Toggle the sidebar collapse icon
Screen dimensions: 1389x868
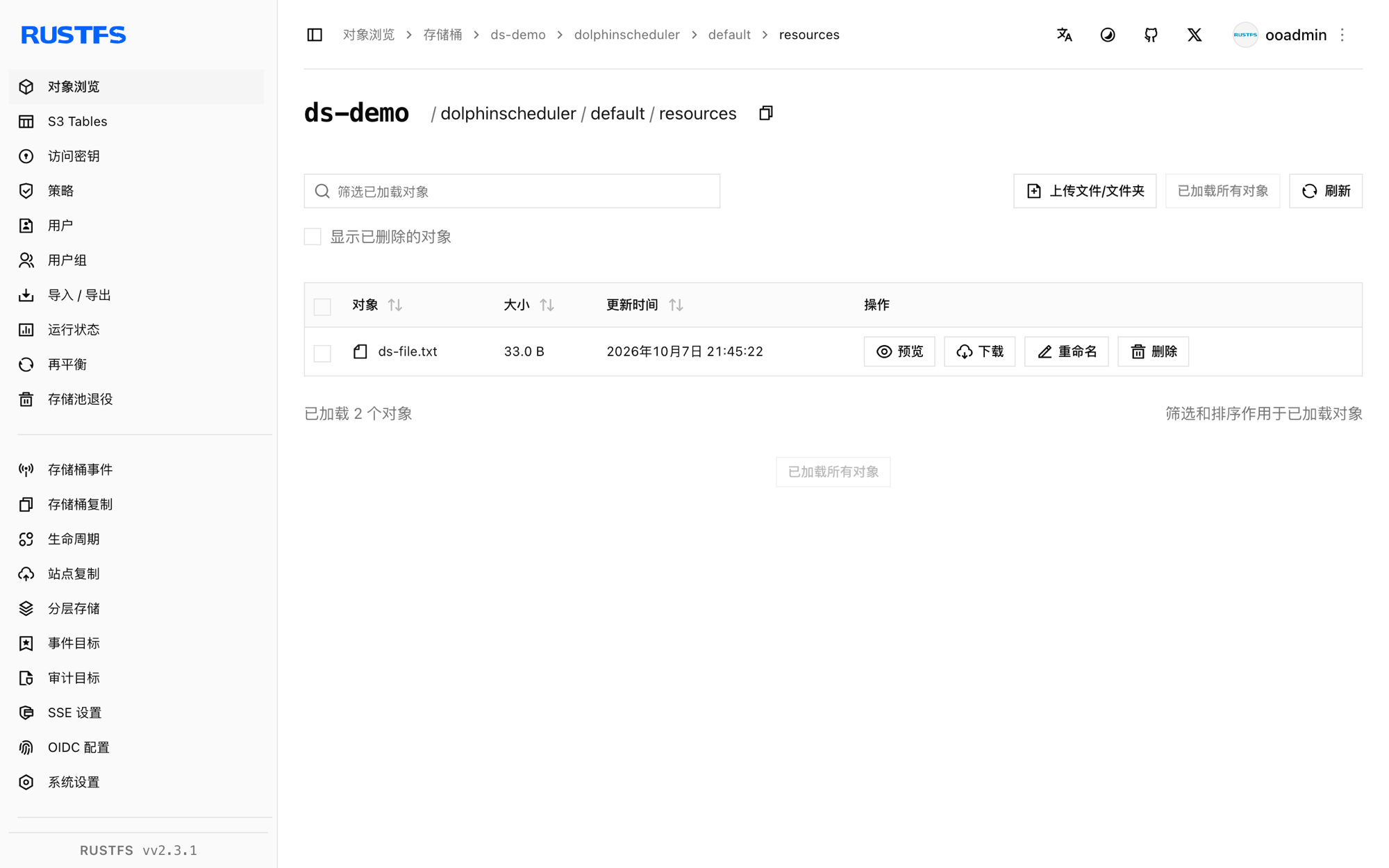315,35
